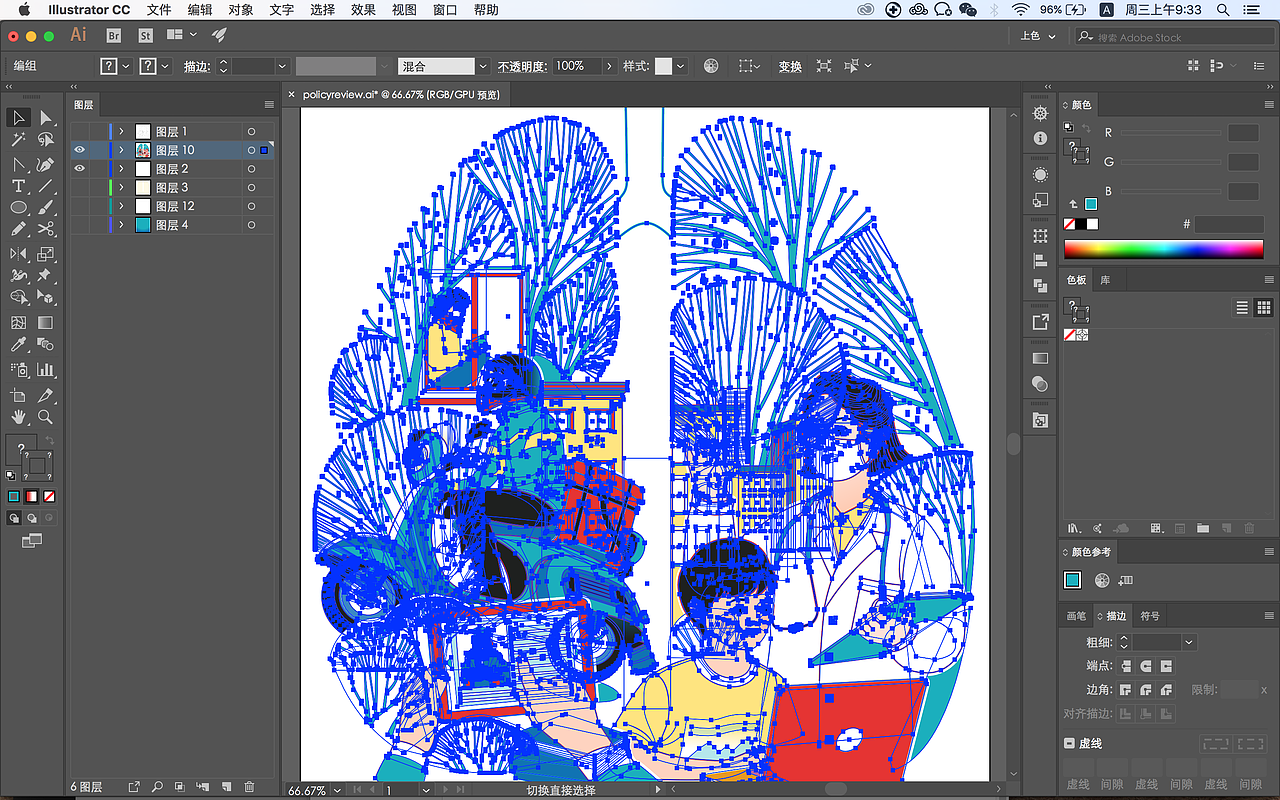
Task: Click the target circle of 图层 1
Action: tap(251, 131)
